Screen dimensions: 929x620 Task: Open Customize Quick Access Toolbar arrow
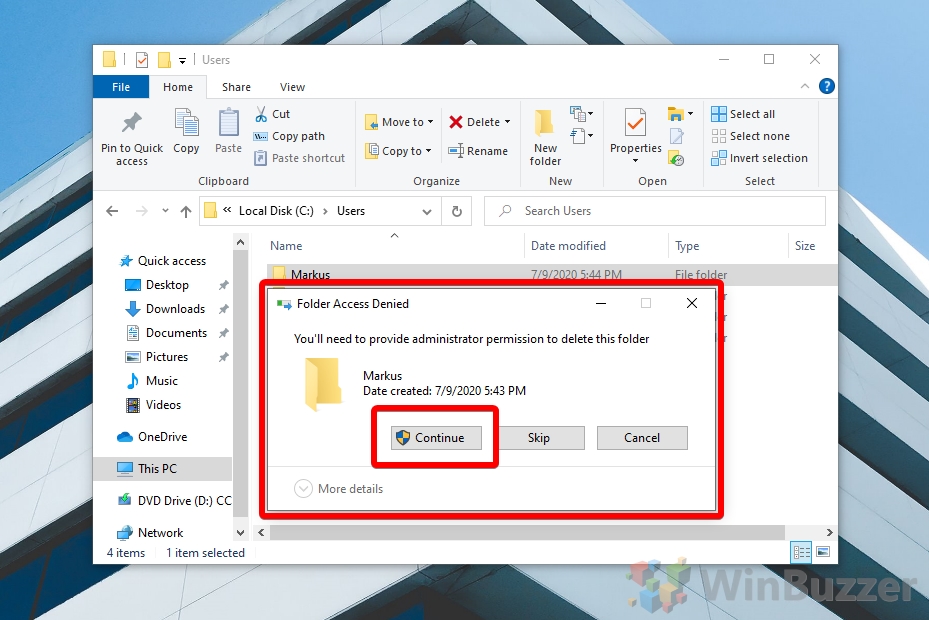click(182, 60)
